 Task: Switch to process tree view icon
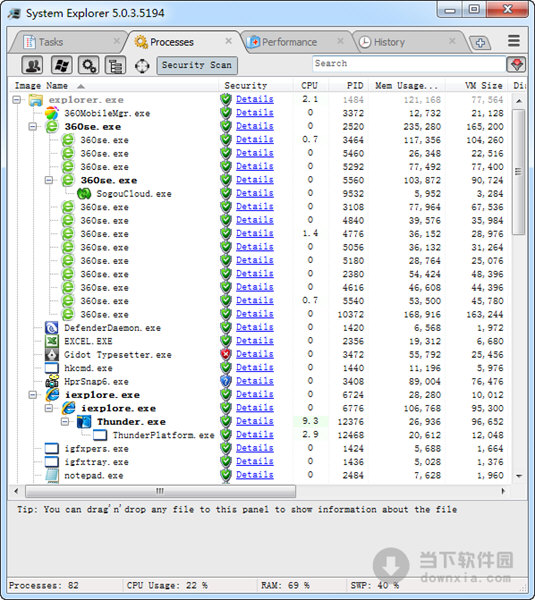[x=115, y=65]
